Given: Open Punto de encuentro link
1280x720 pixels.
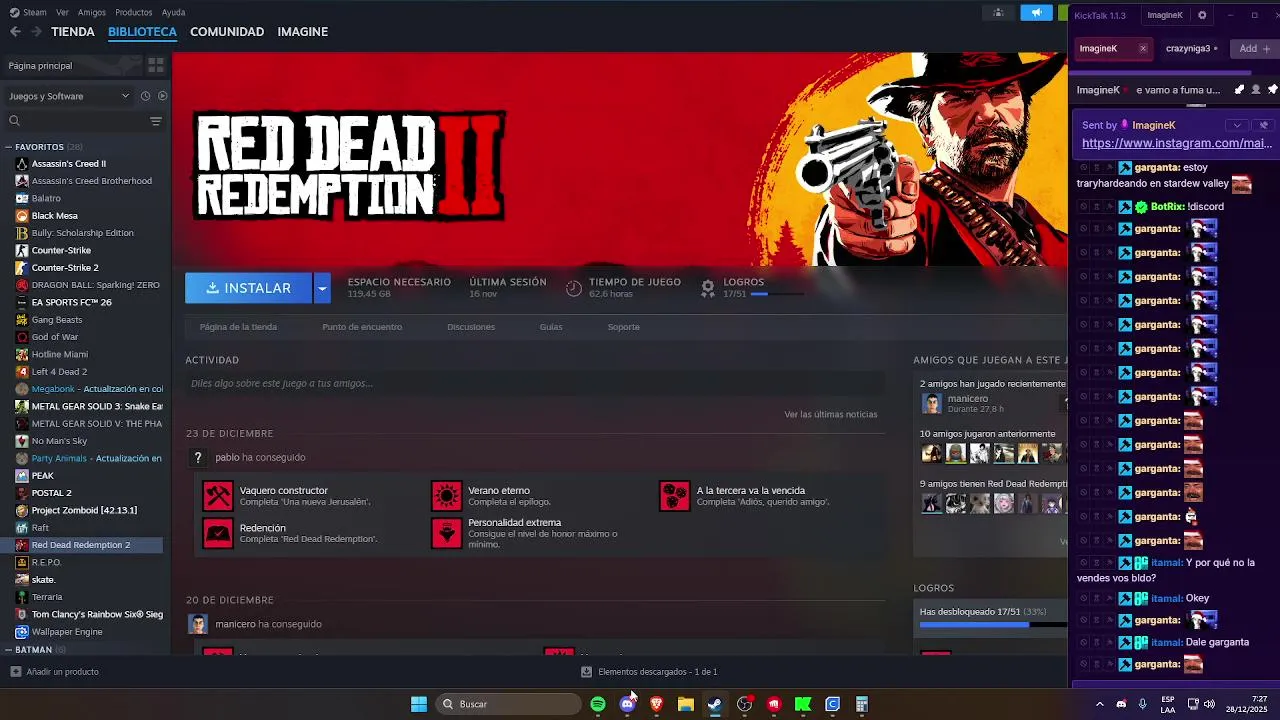Looking at the screenshot, I should pyautogui.click(x=362, y=327).
